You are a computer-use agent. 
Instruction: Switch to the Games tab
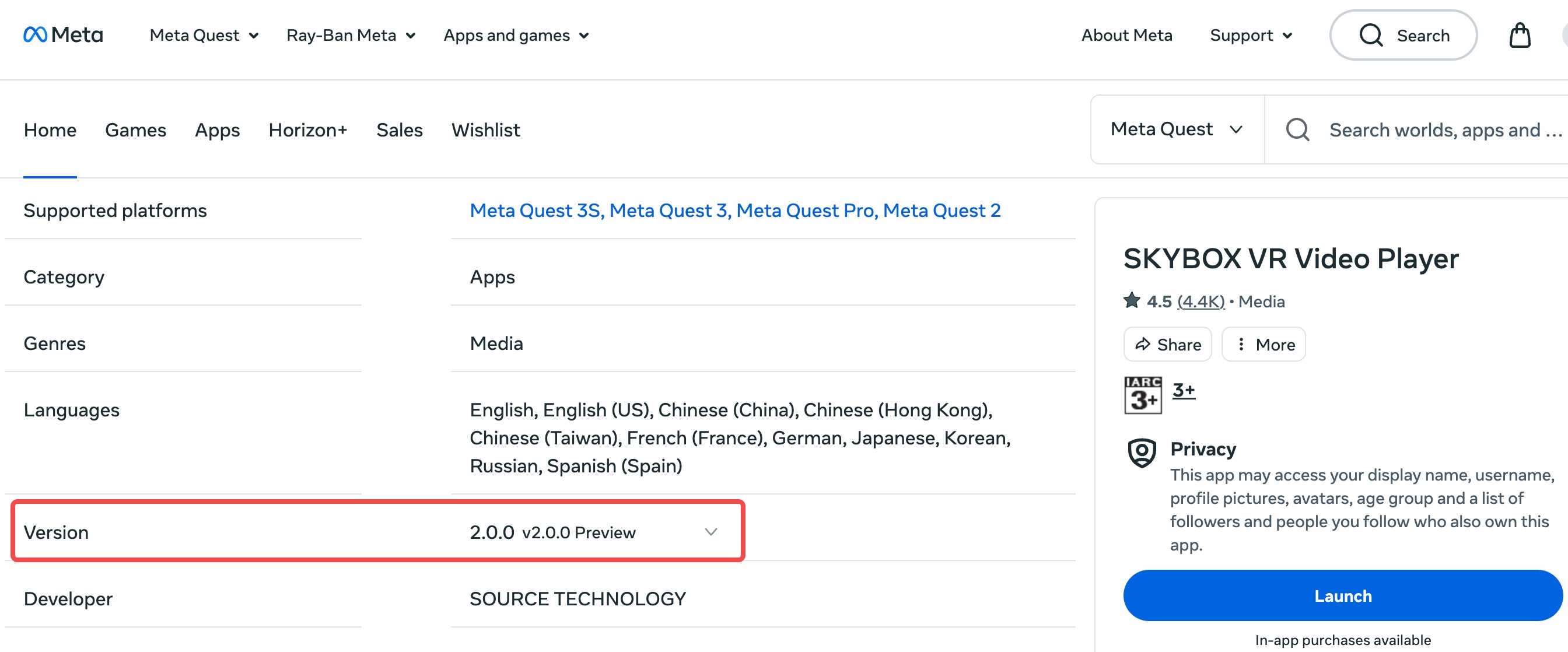tap(135, 129)
